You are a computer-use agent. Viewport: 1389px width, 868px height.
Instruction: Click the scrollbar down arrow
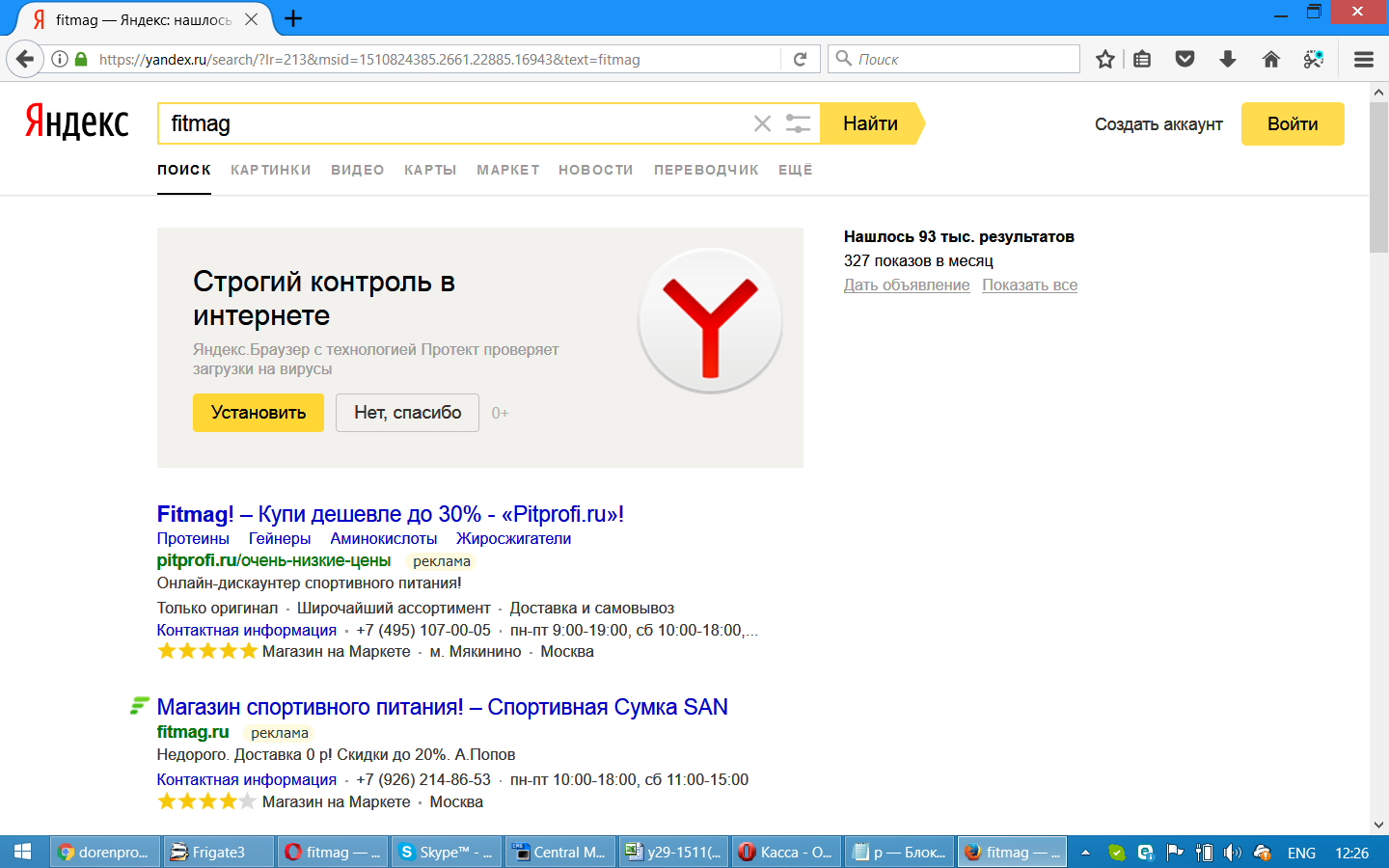click(1378, 825)
